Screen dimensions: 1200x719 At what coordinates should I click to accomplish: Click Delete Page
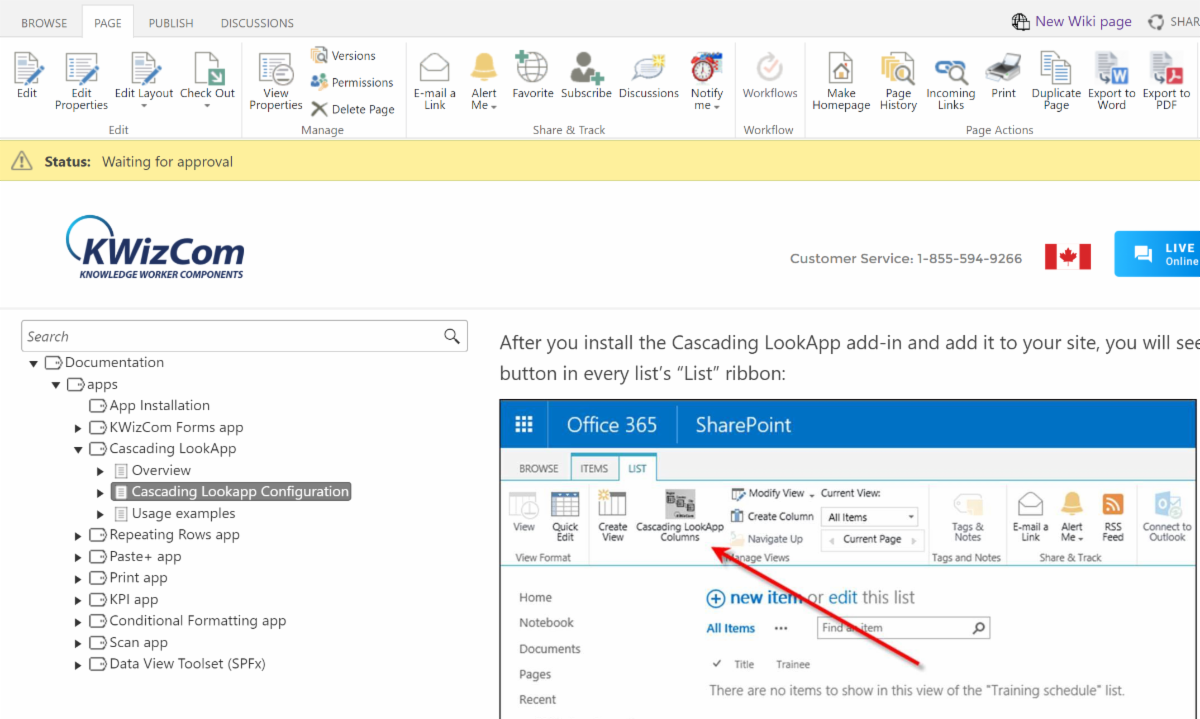coord(352,110)
